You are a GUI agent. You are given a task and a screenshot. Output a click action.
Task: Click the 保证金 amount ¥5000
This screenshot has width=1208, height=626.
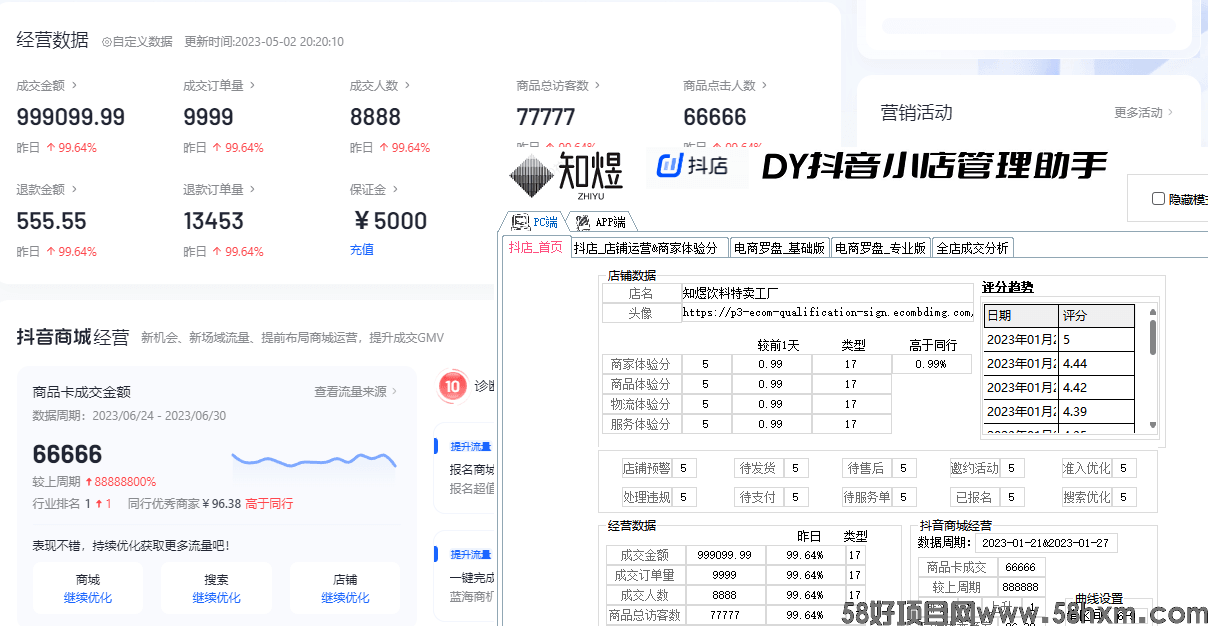(389, 221)
